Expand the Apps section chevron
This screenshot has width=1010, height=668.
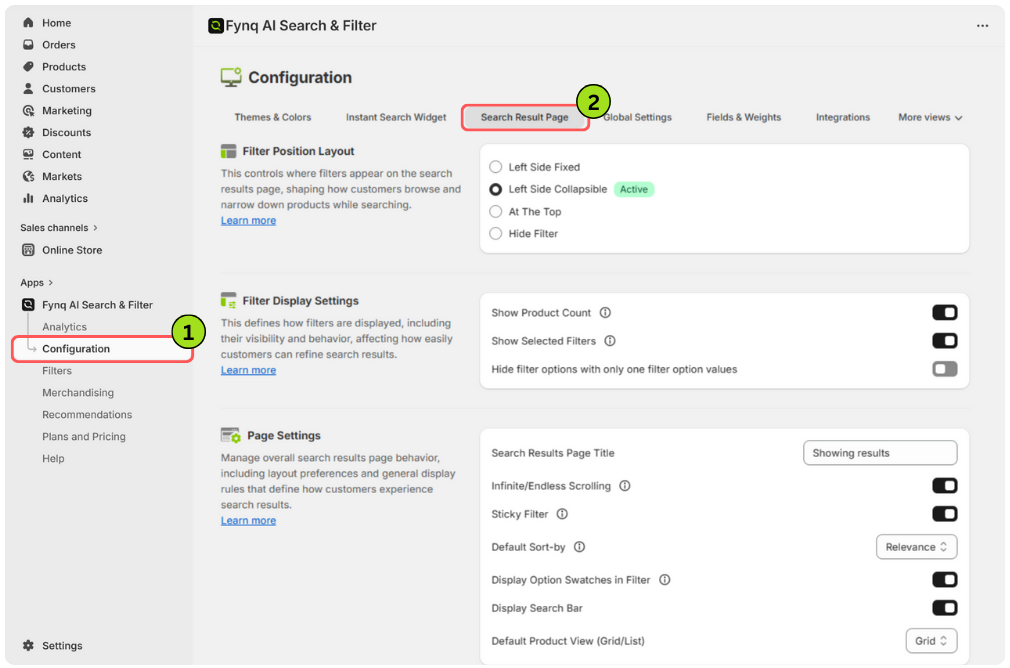pos(50,283)
